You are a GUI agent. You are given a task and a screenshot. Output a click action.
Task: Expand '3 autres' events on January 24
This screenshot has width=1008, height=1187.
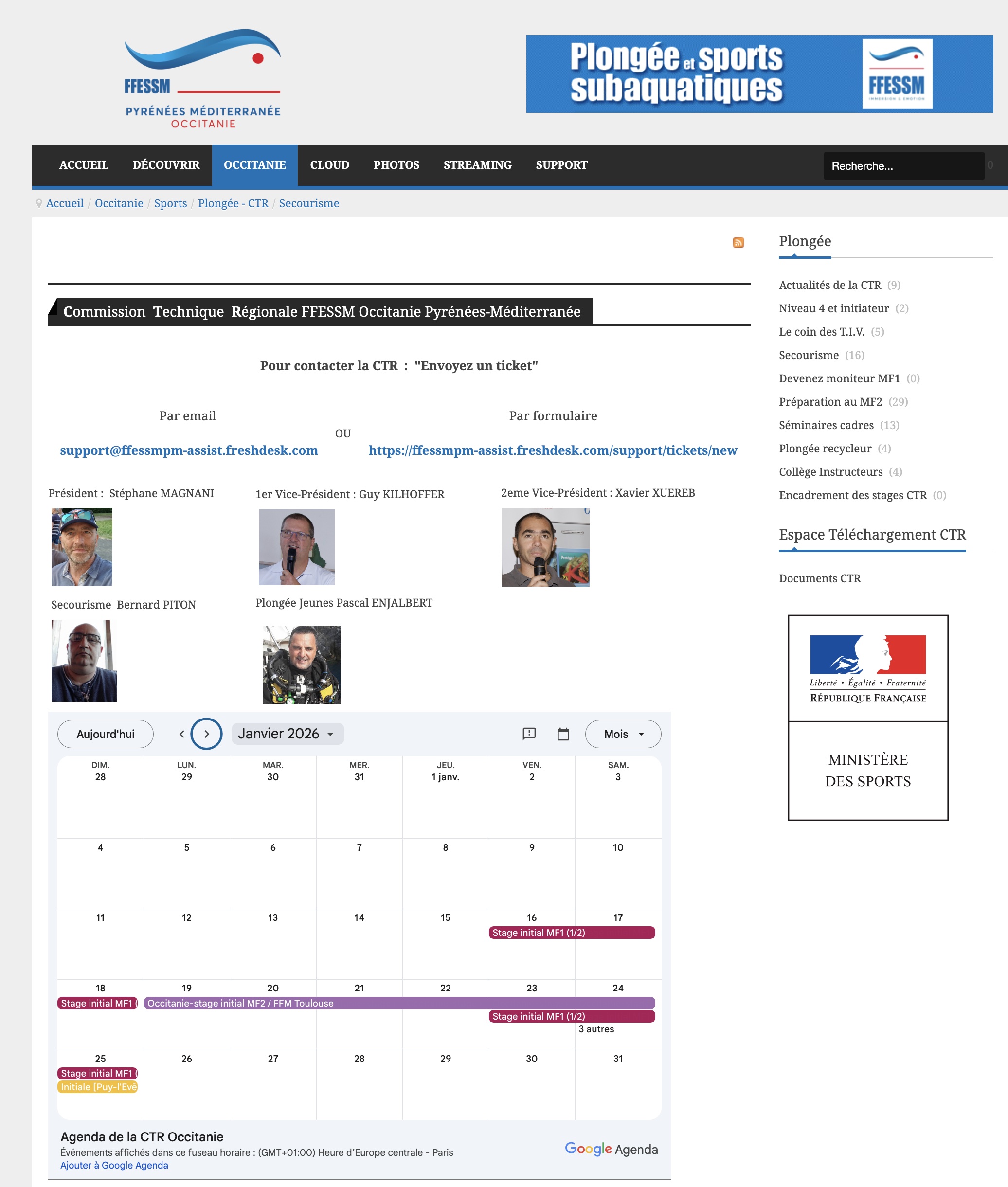596,1029
